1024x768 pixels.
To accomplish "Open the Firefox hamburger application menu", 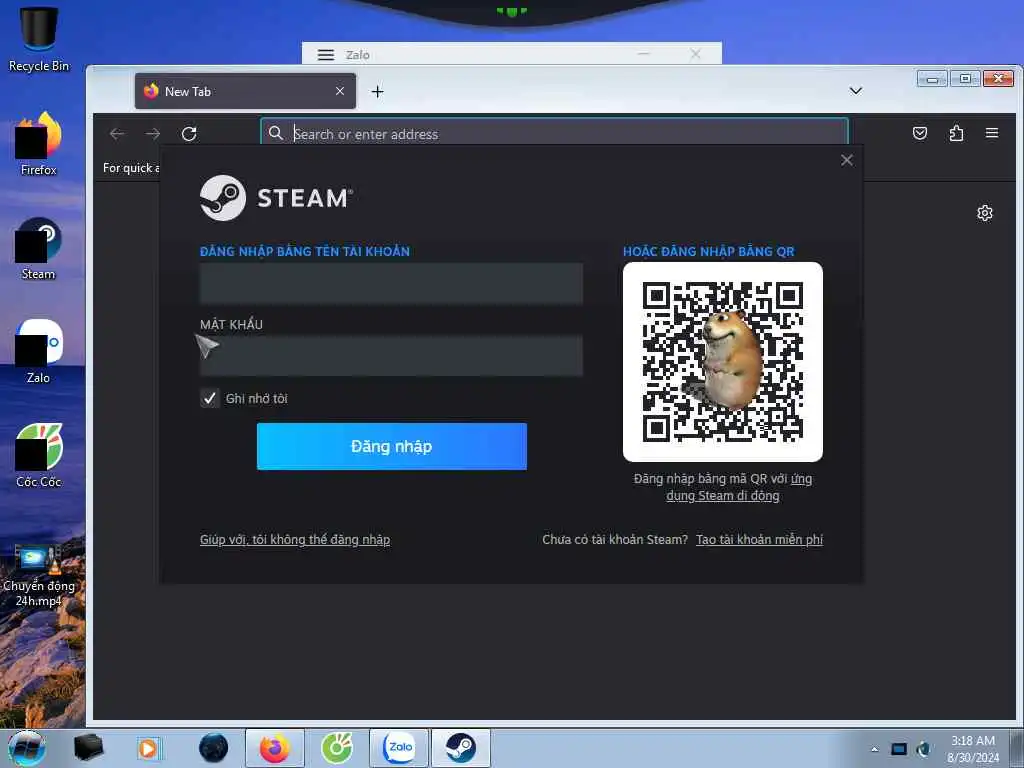I will [992, 133].
